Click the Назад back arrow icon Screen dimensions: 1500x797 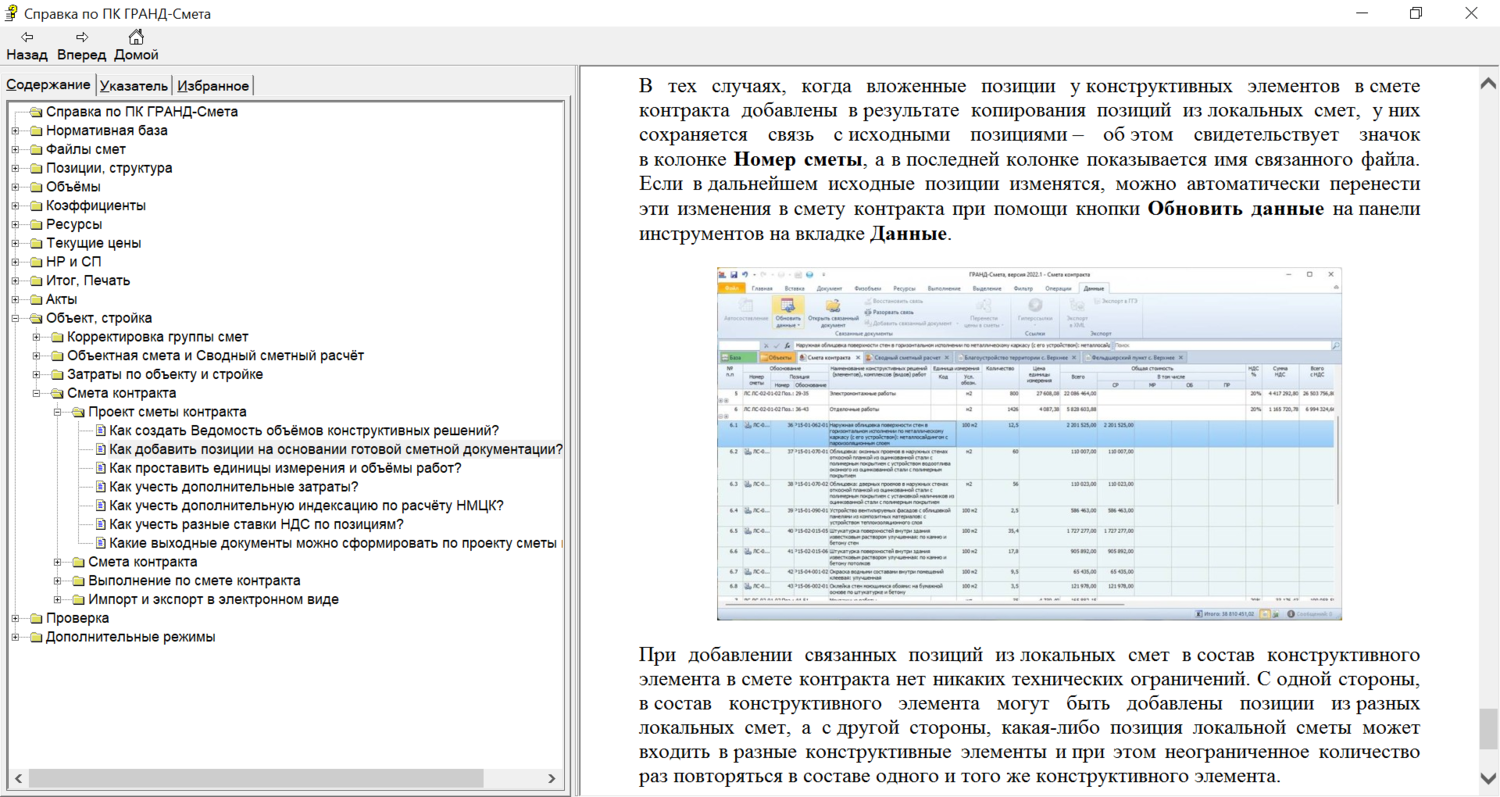[27, 37]
